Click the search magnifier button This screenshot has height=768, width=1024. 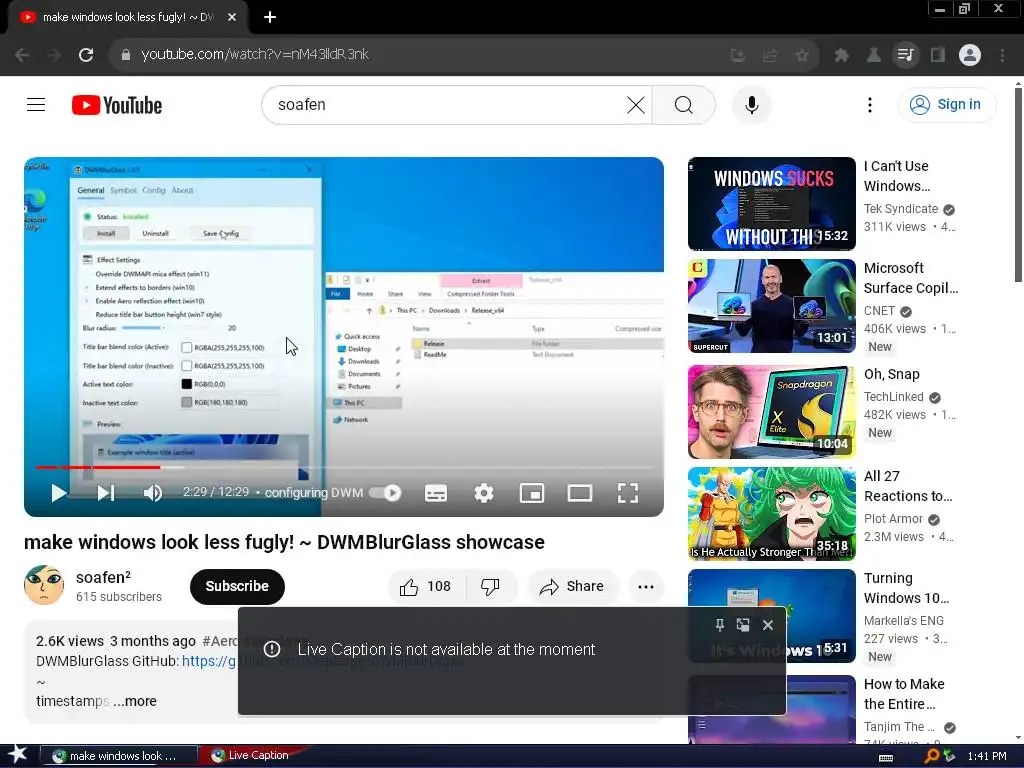(x=684, y=104)
